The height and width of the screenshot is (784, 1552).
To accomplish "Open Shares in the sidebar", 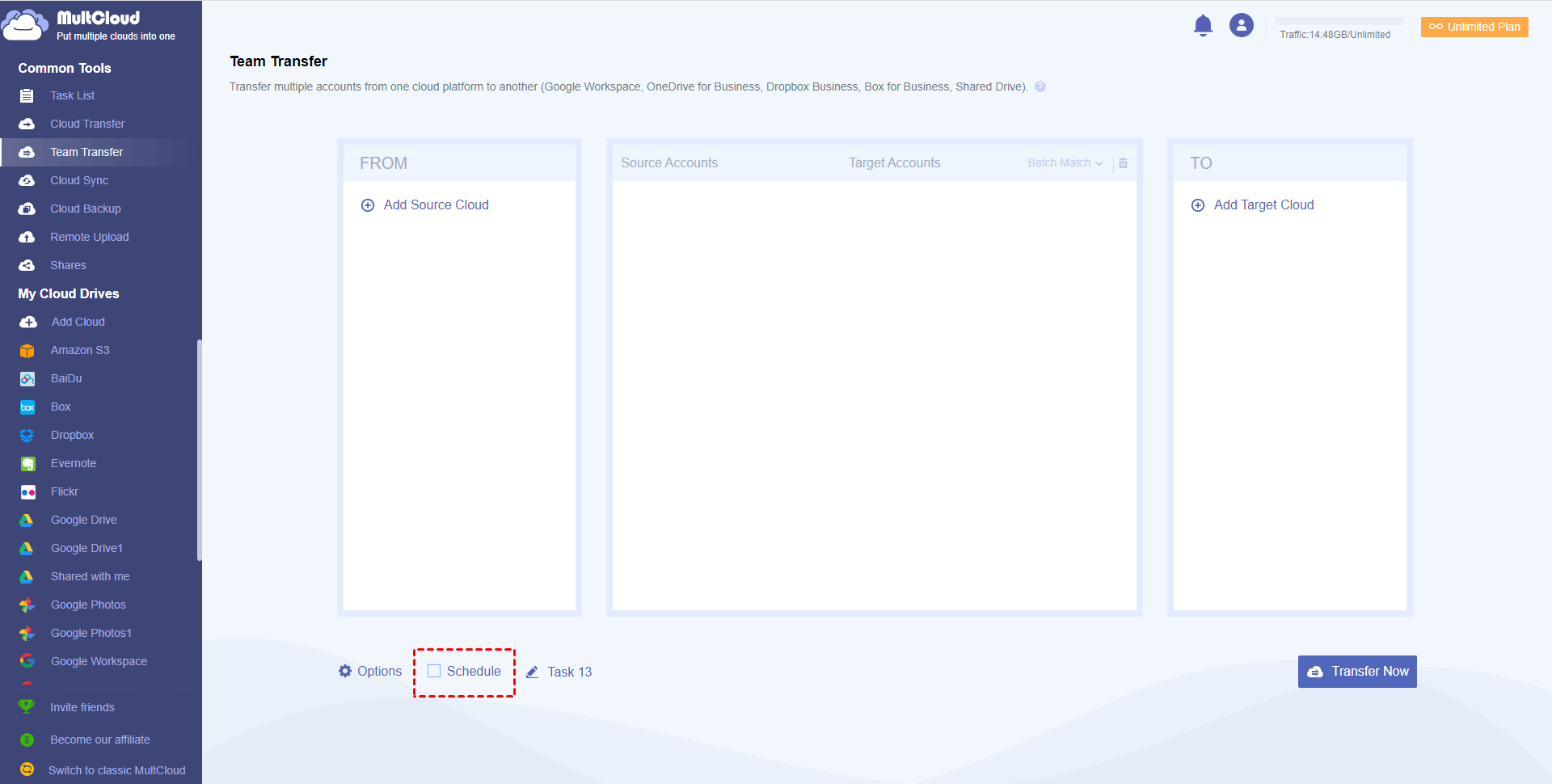I will coord(68,265).
